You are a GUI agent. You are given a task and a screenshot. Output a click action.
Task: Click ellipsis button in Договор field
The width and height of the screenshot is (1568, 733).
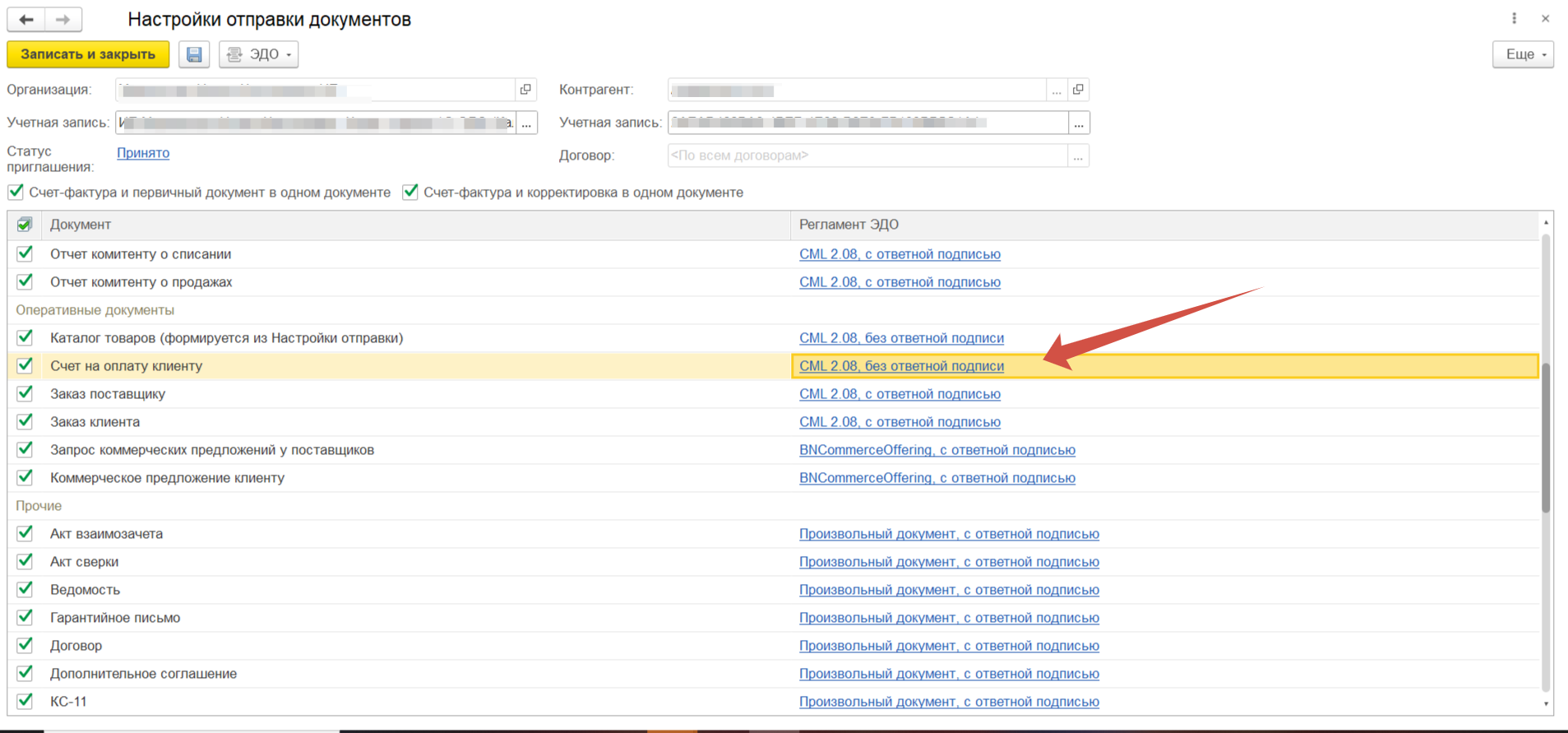(1078, 155)
